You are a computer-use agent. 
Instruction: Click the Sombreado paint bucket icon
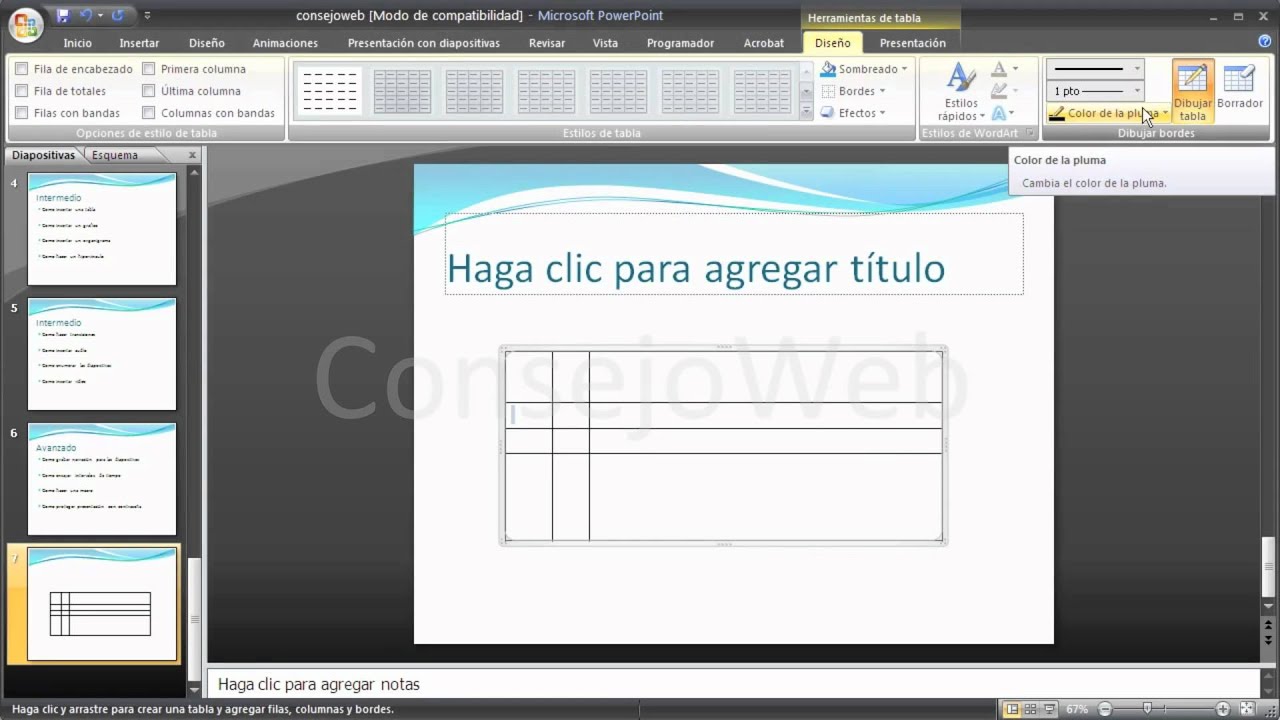(x=828, y=69)
